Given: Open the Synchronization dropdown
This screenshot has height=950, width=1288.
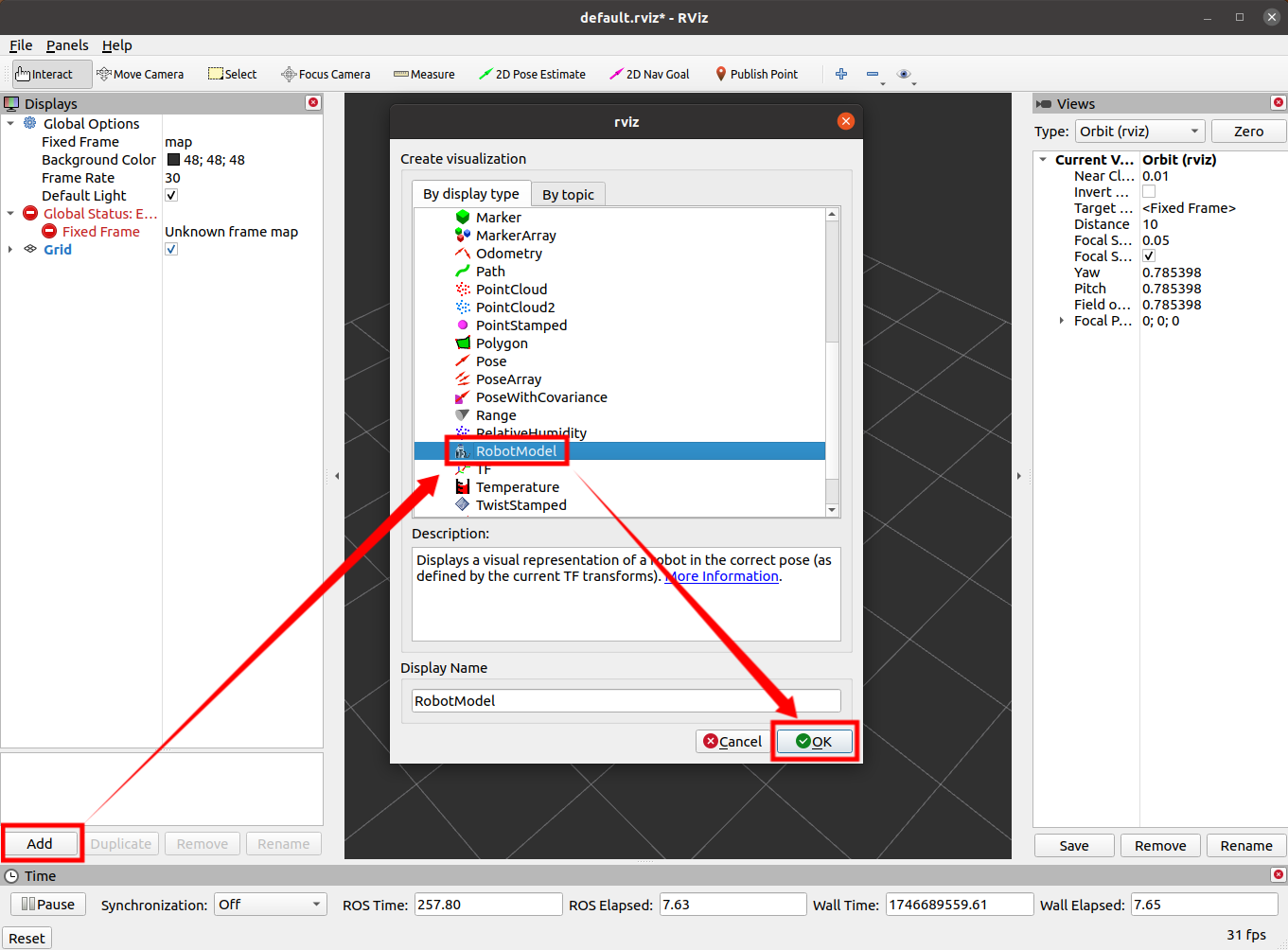Looking at the screenshot, I should pyautogui.click(x=271, y=905).
